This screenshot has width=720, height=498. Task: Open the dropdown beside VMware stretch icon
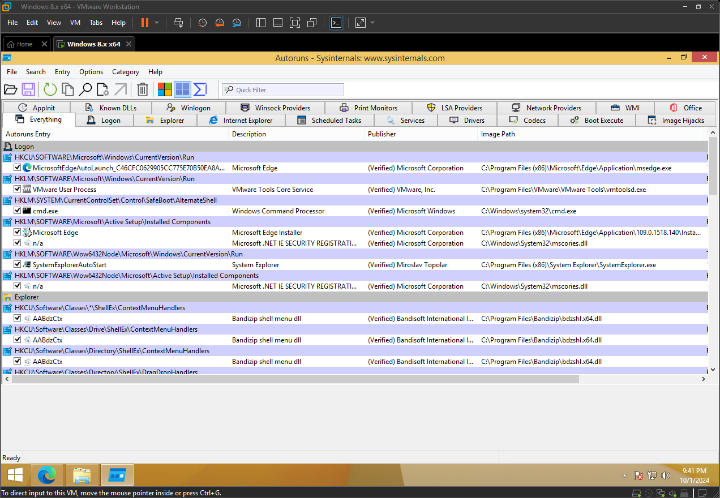point(372,22)
